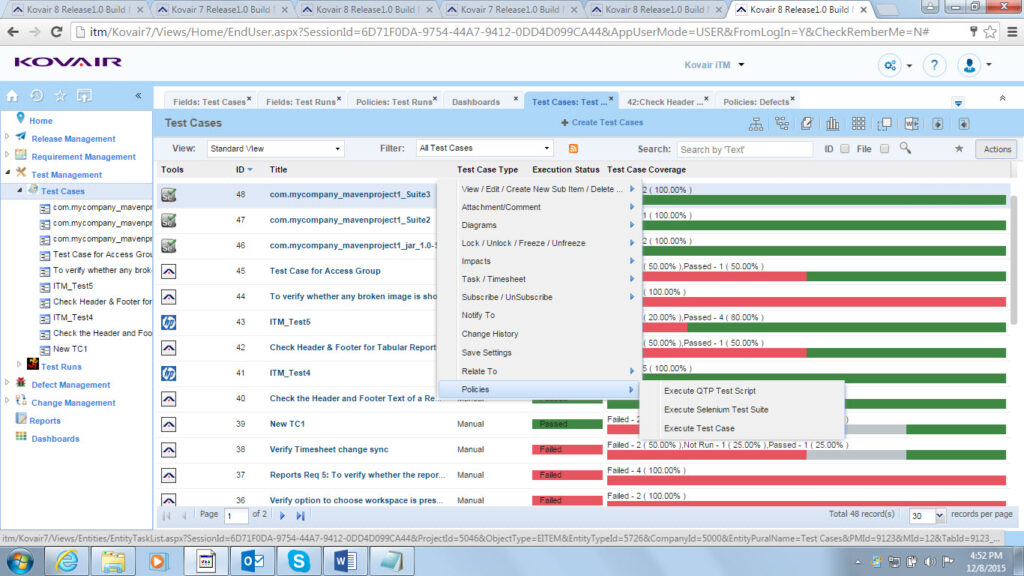Click the RSS feed icon
This screenshot has width=1024, height=576.
coord(574,149)
